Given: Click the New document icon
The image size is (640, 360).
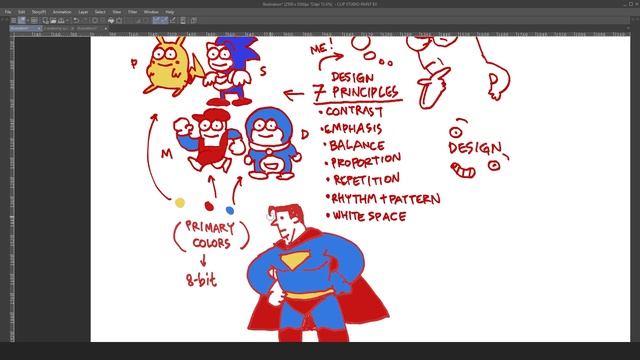Looking at the screenshot, I should [45, 20].
